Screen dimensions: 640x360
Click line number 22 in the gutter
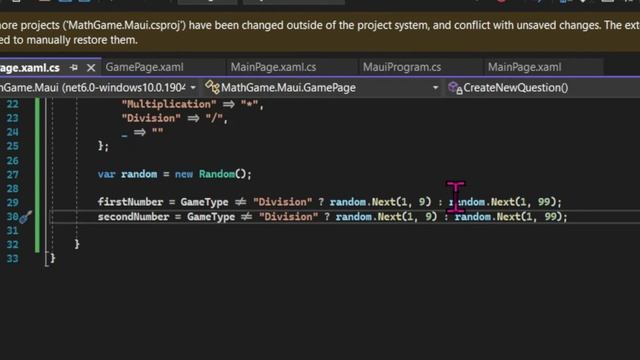click(x=12, y=104)
